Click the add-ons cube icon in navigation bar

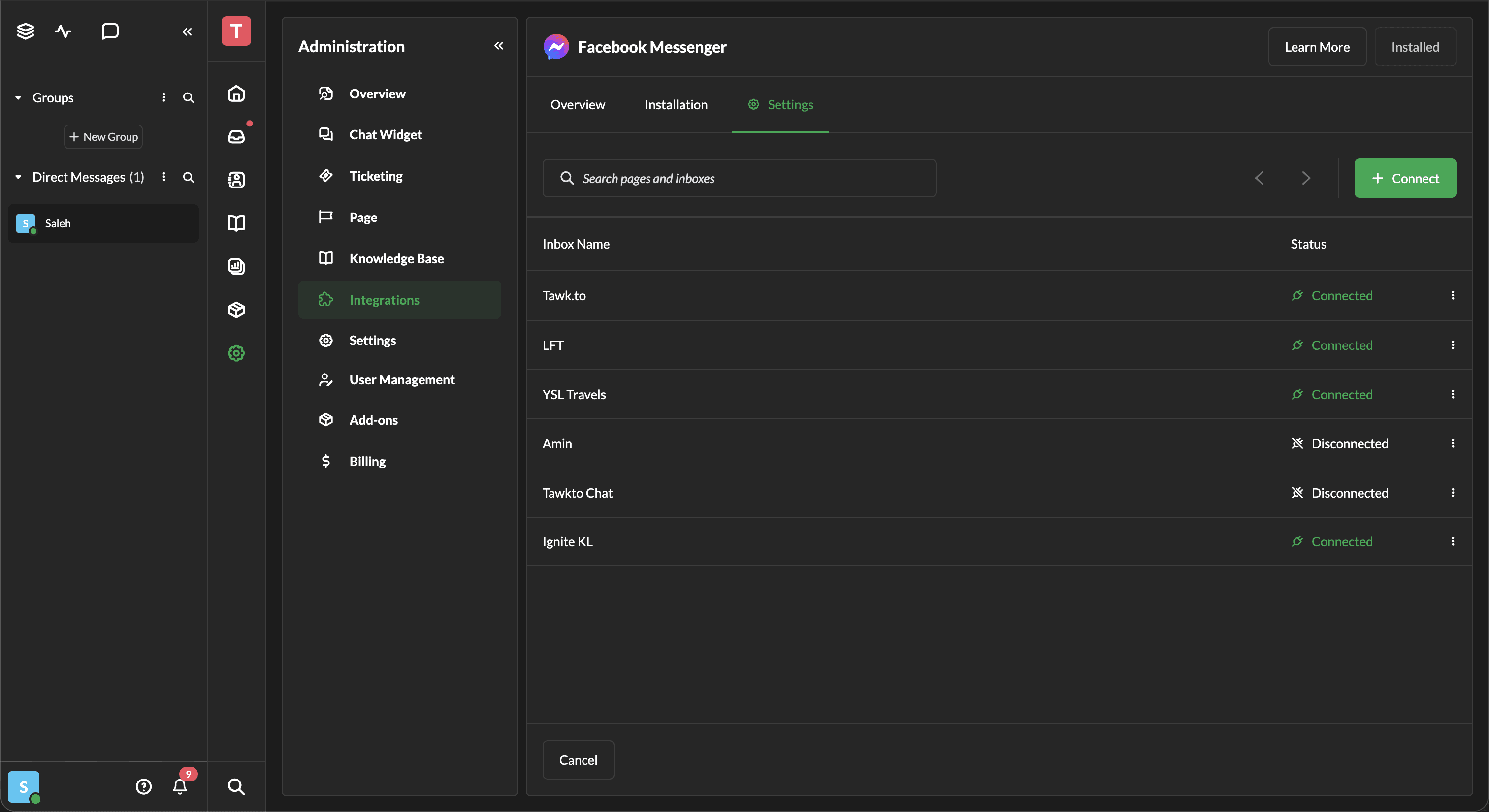236,310
